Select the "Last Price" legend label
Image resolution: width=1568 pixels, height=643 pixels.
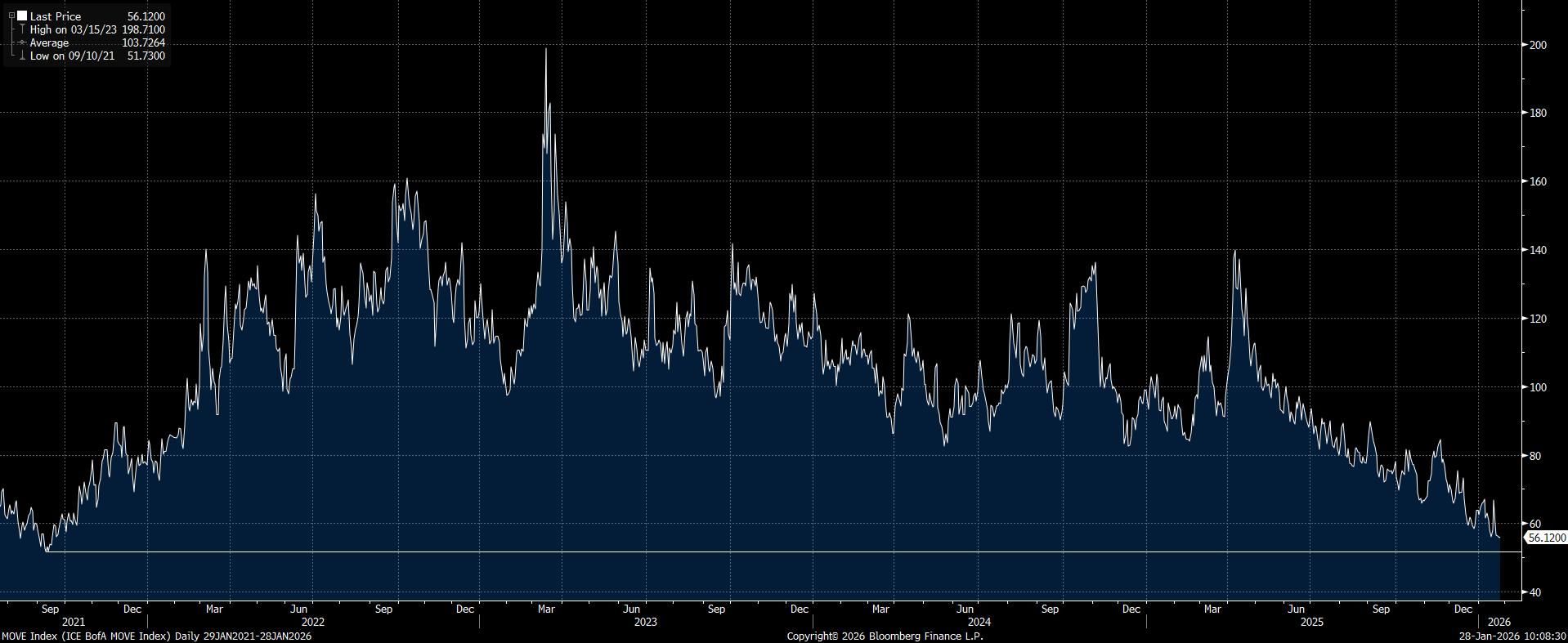[x=56, y=16]
